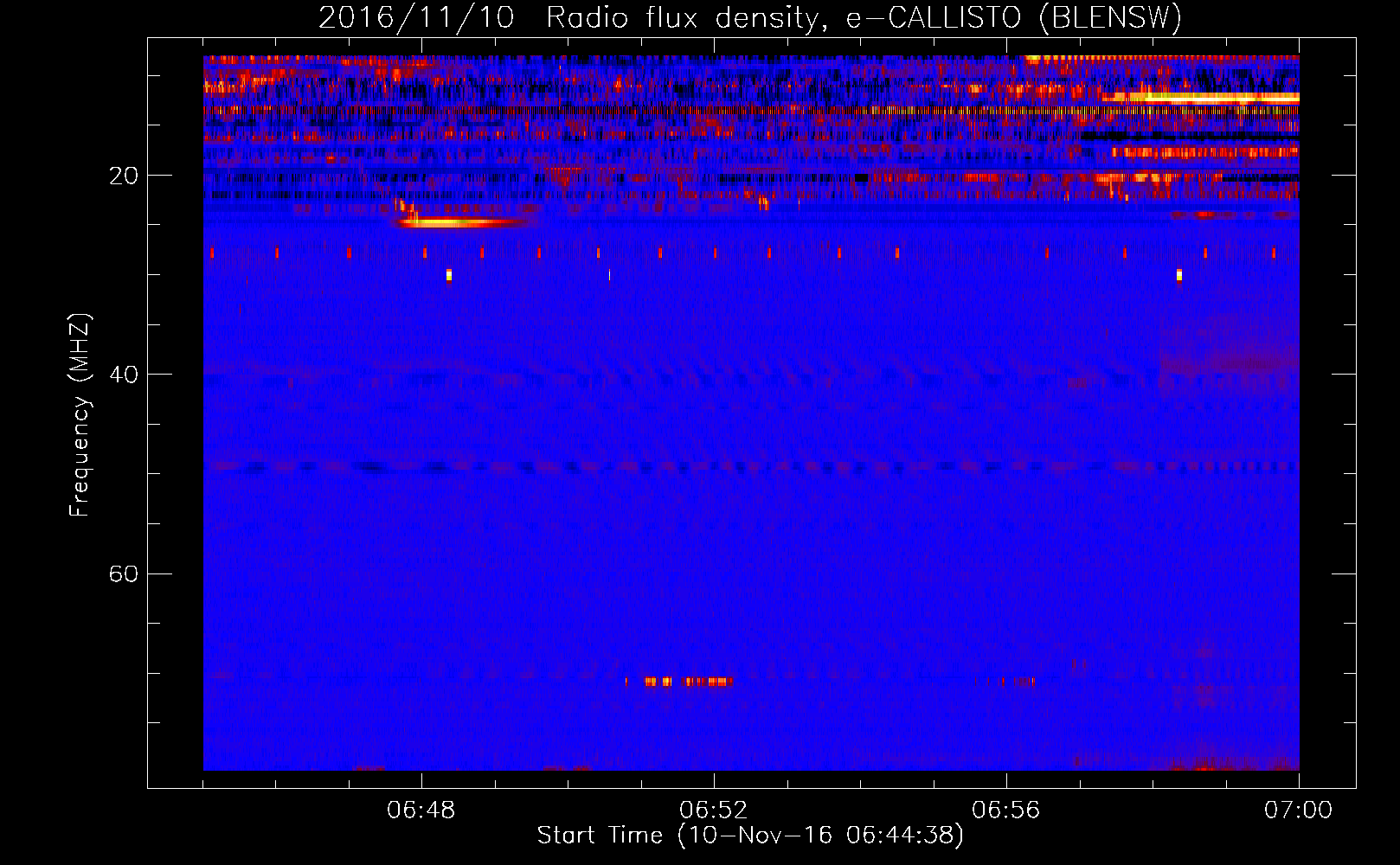Click the plot title 'Radio flux density, e-CALLISTO (BLENSW)'

[x=864, y=18]
